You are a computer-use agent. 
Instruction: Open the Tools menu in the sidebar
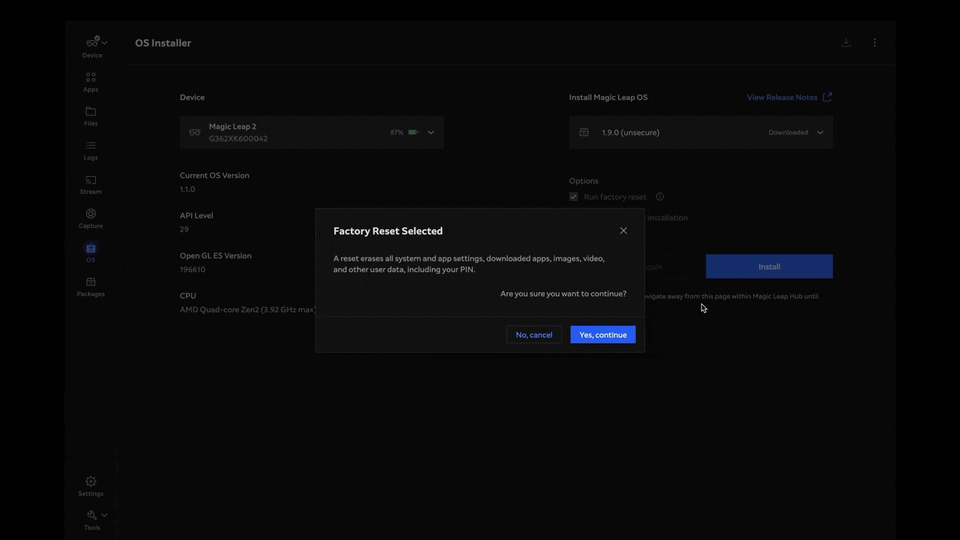coord(92,520)
